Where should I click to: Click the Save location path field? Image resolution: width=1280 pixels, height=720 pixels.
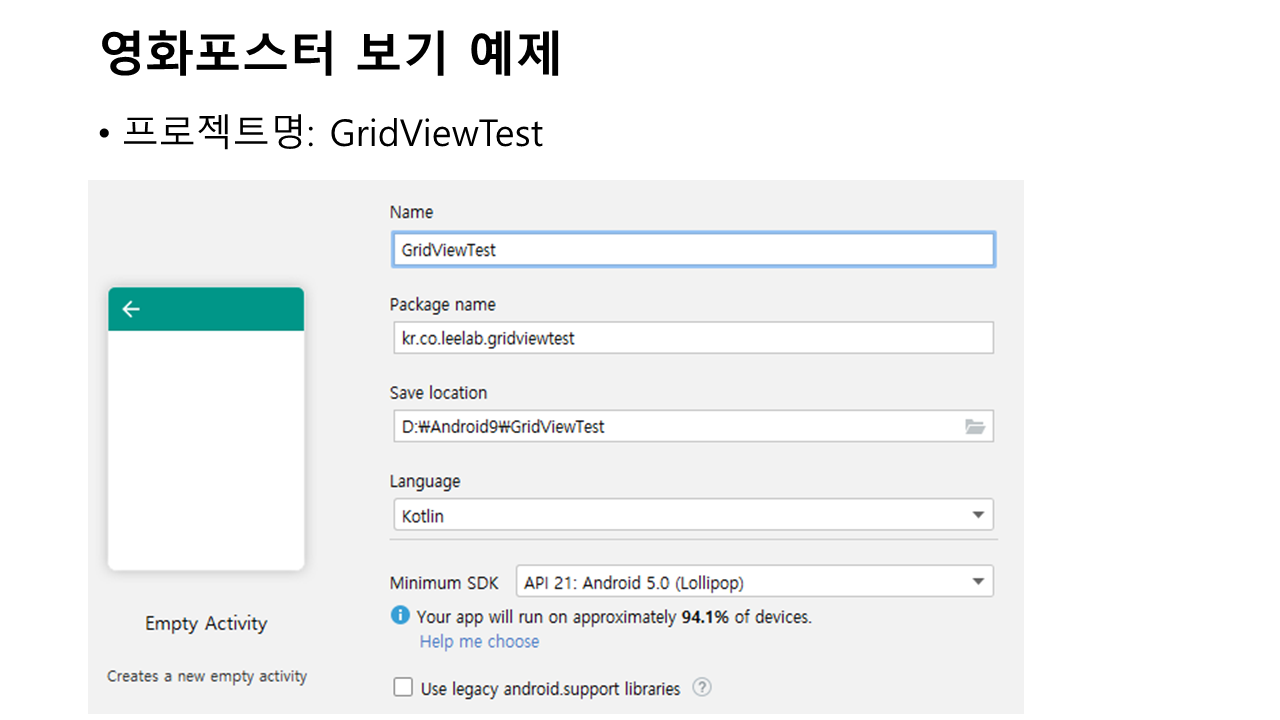(675, 427)
